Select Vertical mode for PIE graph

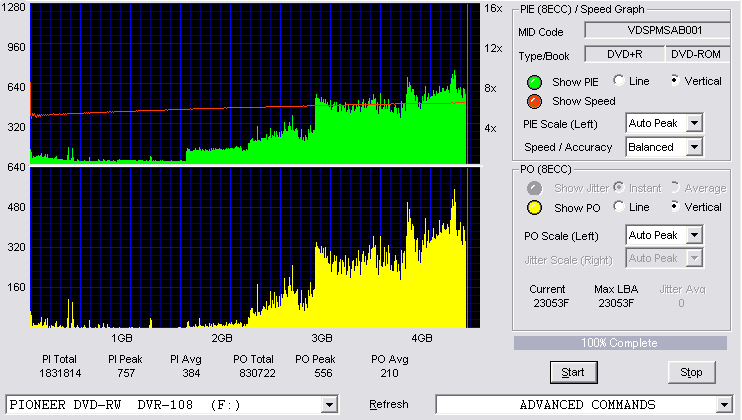click(x=675, y=80)
